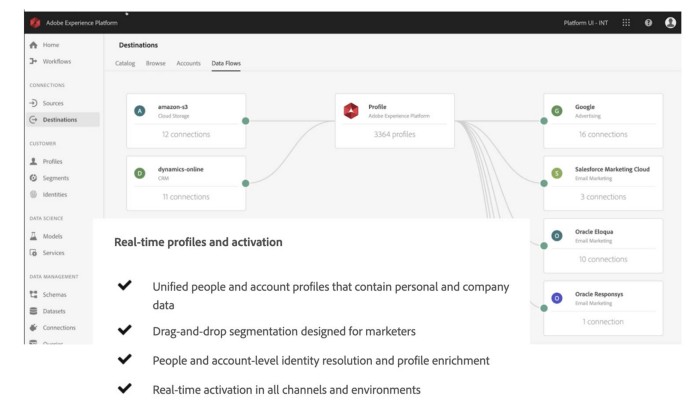
Task: Click the Schemas sidebar icon
Action: (x=33, y=294)
